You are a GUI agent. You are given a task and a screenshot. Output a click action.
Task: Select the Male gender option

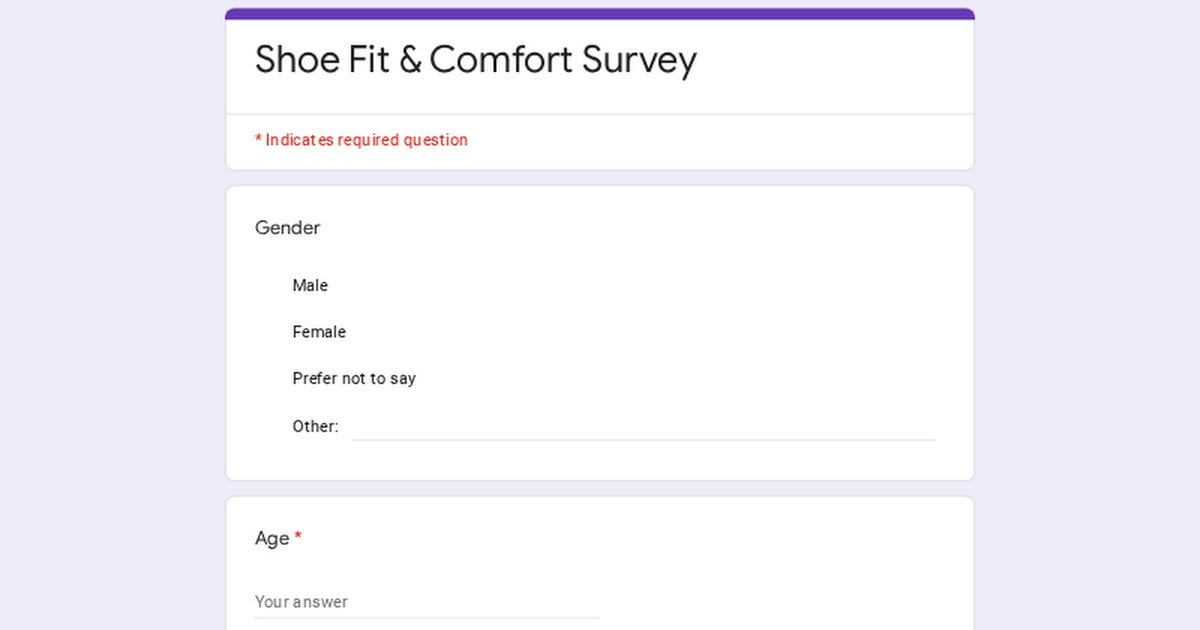pos(310,286)
